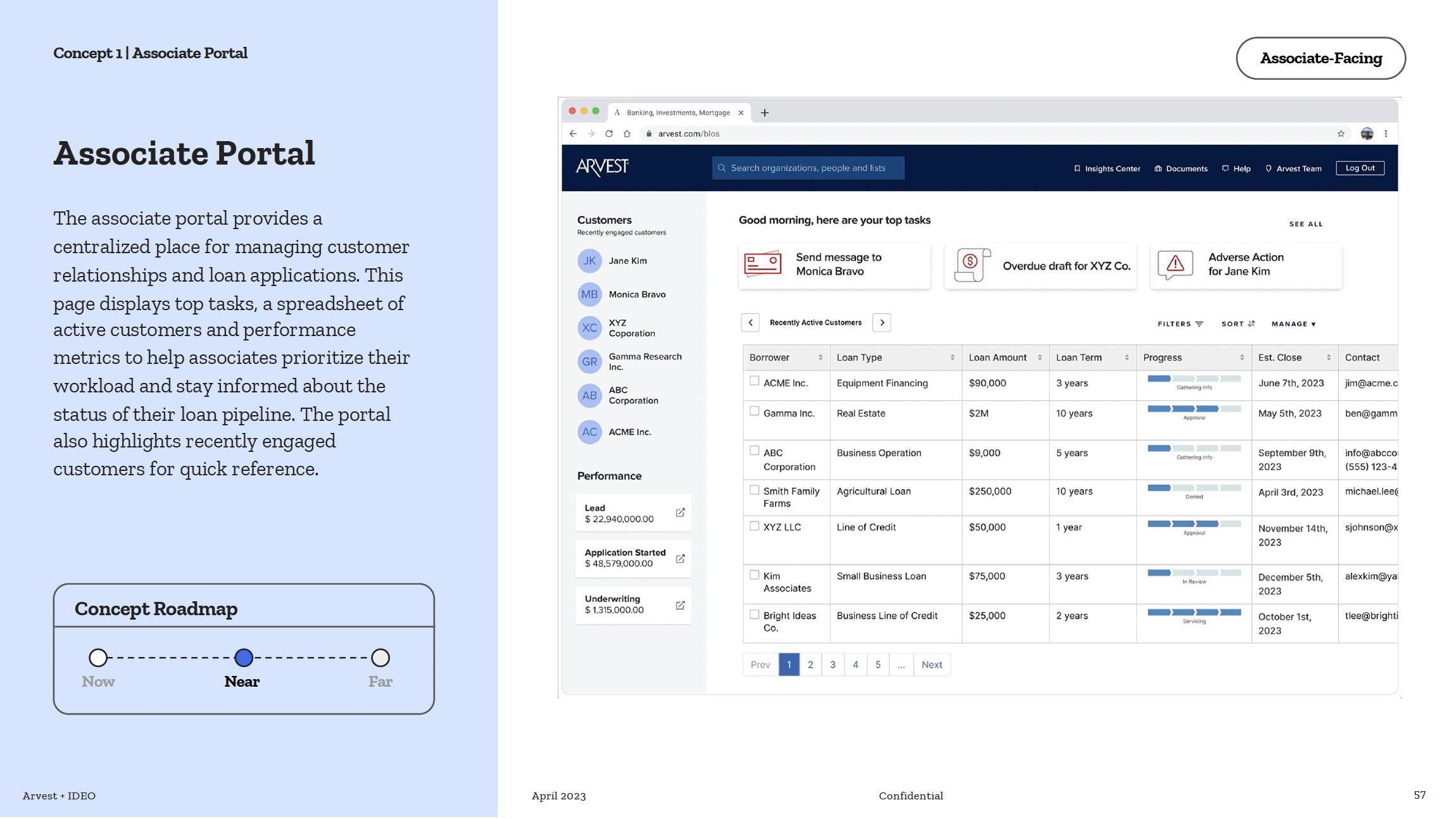Open Insights Center in navigation
This screenshot has height=819, width=1456.
(x=1107, y=169)
